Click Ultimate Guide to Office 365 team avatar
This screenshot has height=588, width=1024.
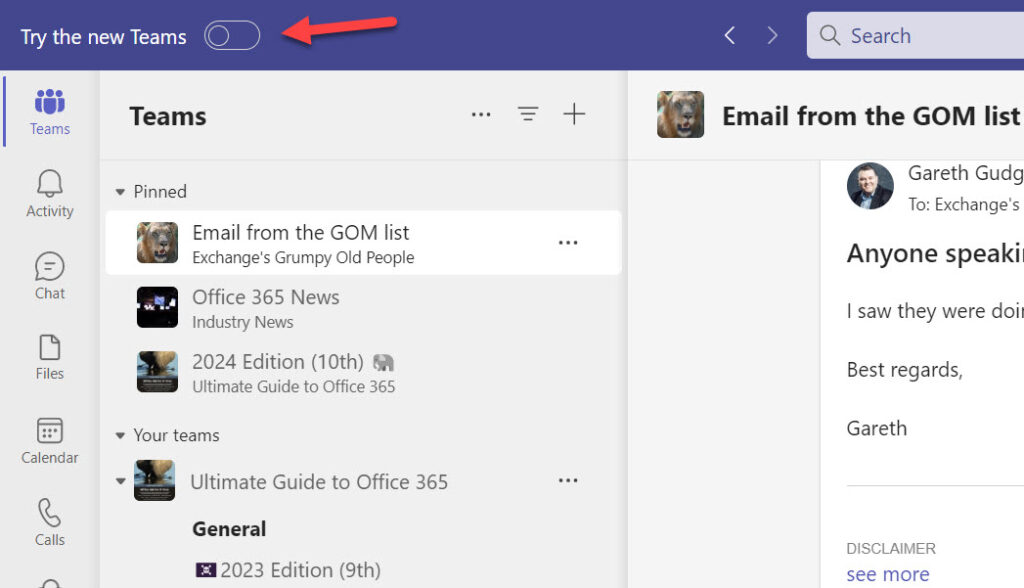pyautogui.click(x=155, y=480)
